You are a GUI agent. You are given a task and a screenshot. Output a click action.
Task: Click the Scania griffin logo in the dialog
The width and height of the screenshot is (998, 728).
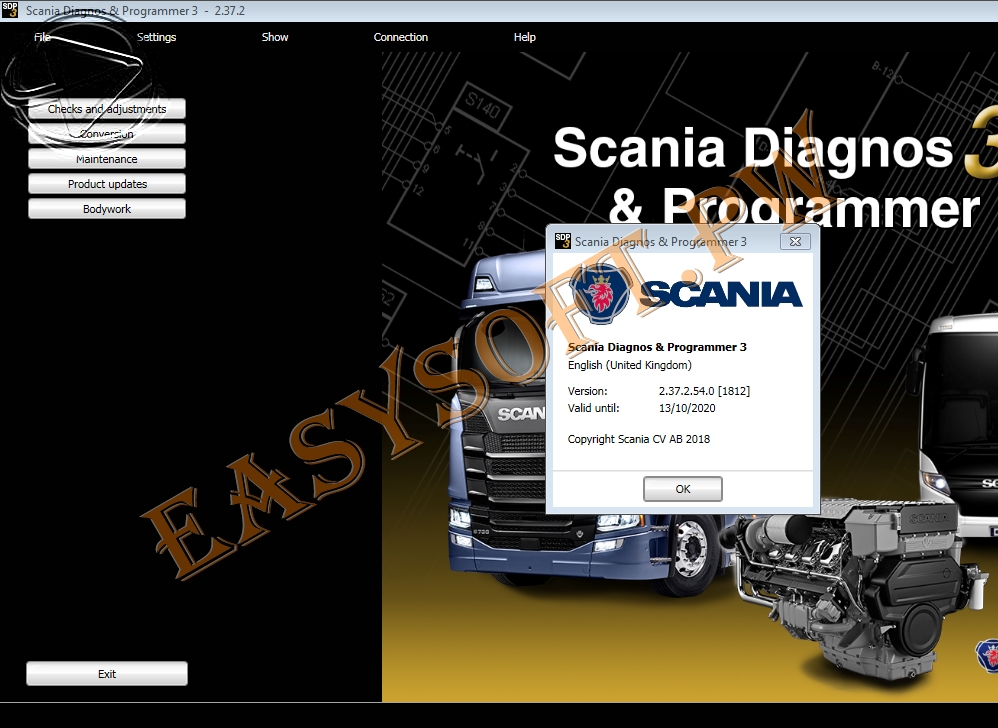click(x=598, y=293)
